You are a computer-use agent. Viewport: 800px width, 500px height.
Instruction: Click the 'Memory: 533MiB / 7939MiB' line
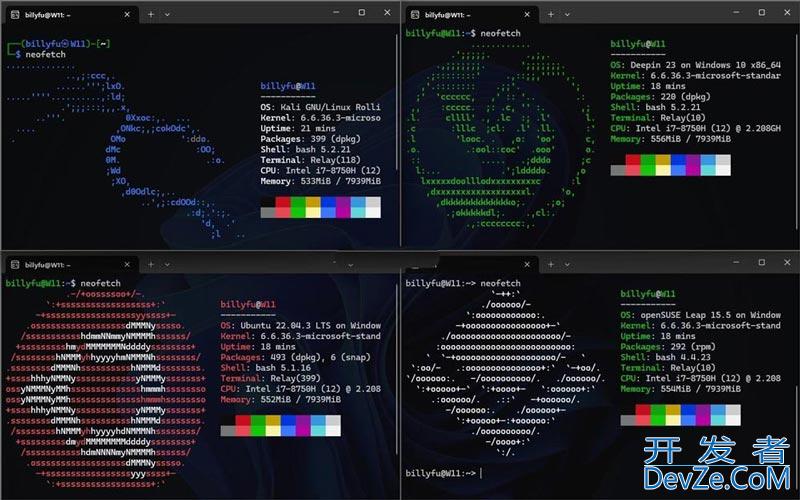(x=320, y=181)
